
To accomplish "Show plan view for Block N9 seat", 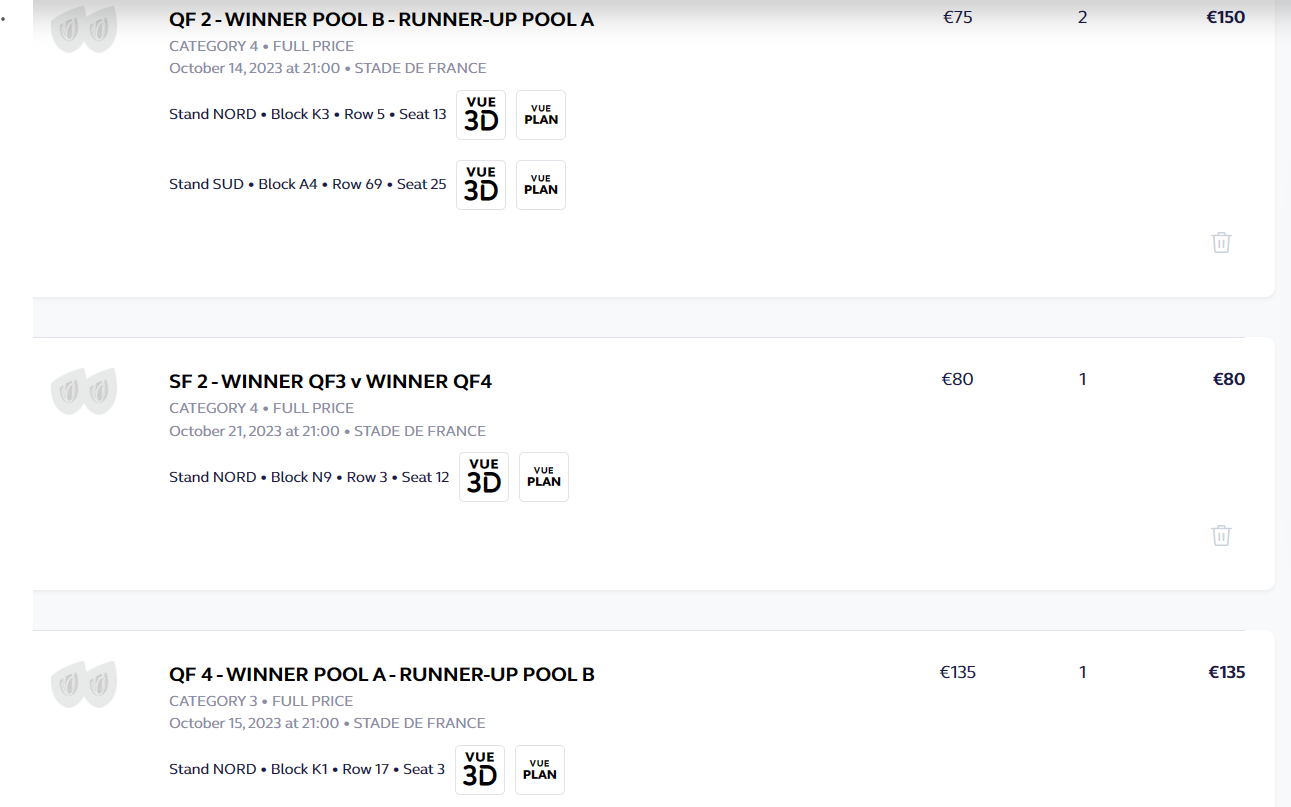I will point(544,477).
